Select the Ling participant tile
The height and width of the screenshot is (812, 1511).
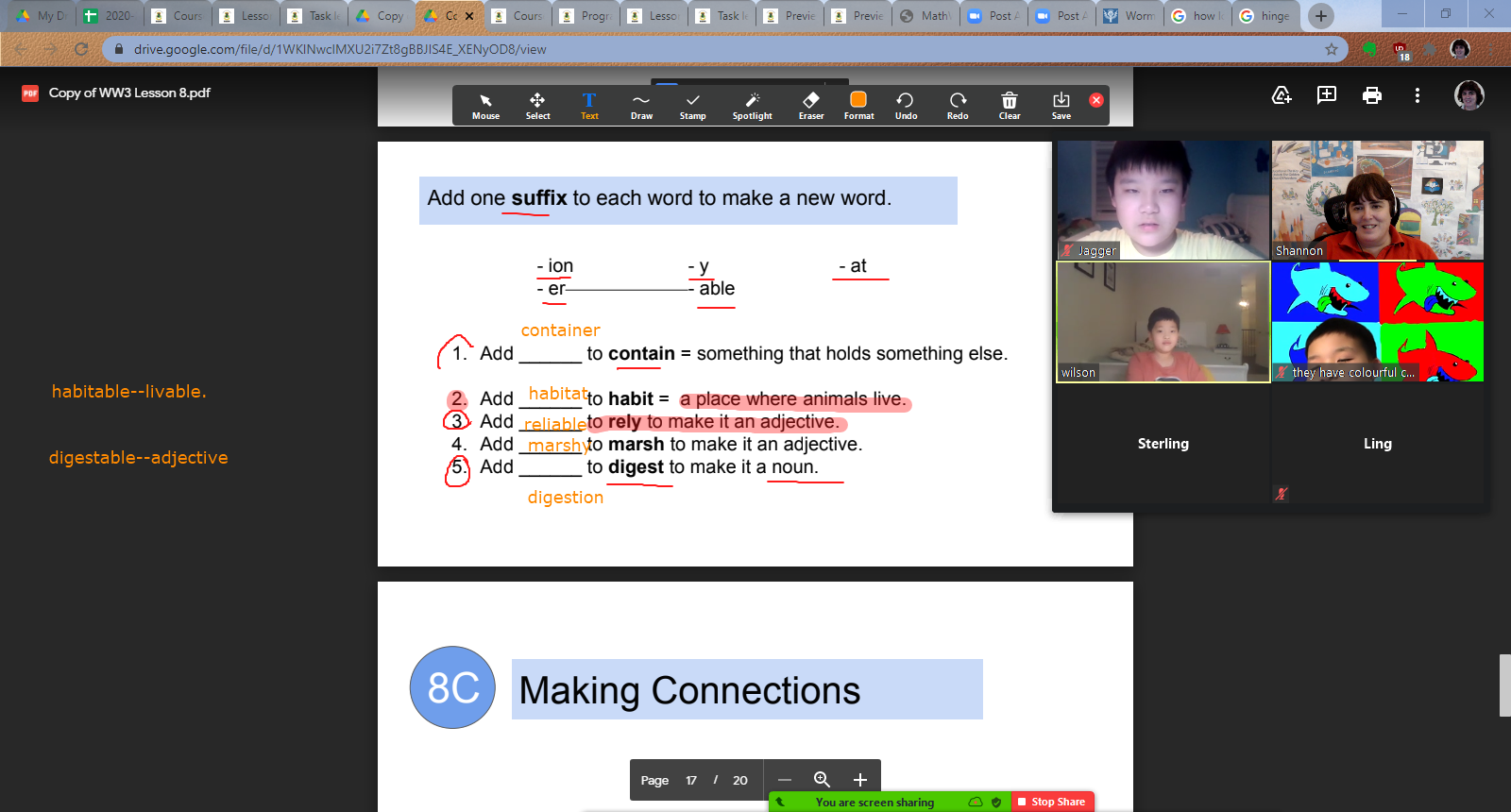pos(1378,443)
